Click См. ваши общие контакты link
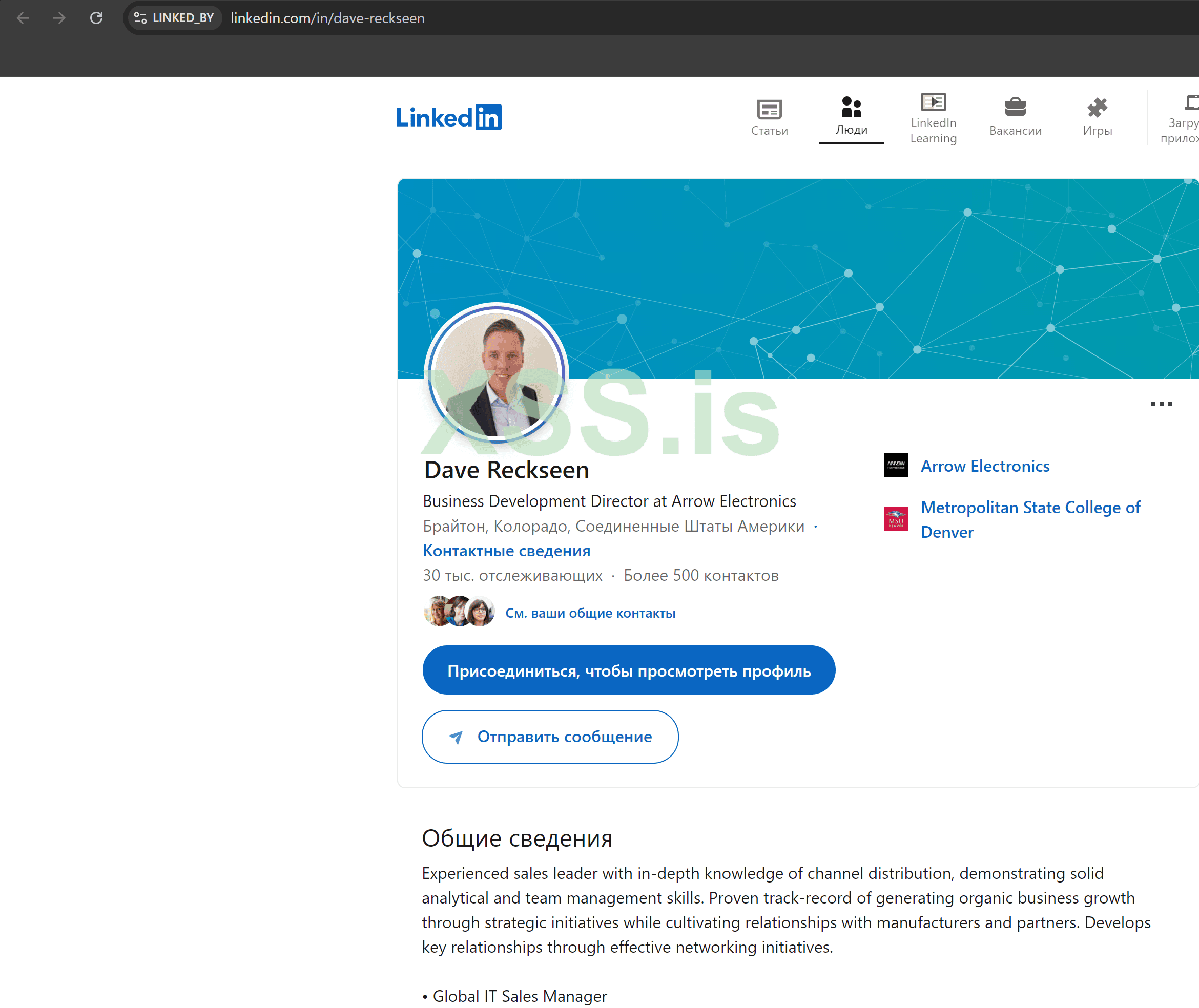1199x1008 pixels. (590, 613)
